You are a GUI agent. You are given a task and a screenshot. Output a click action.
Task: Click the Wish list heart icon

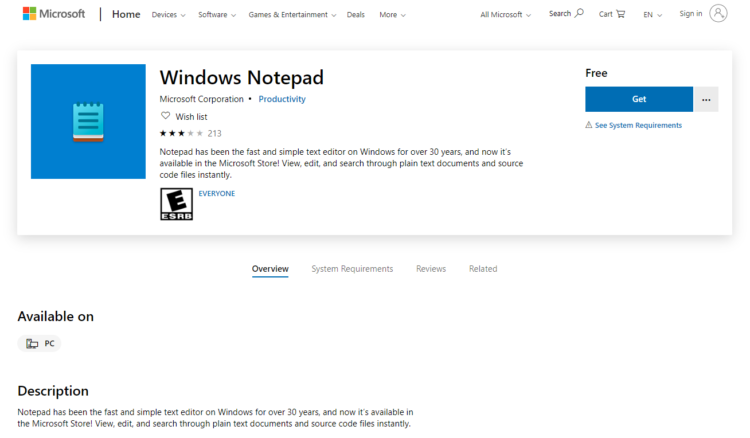(x=165, y=116)
